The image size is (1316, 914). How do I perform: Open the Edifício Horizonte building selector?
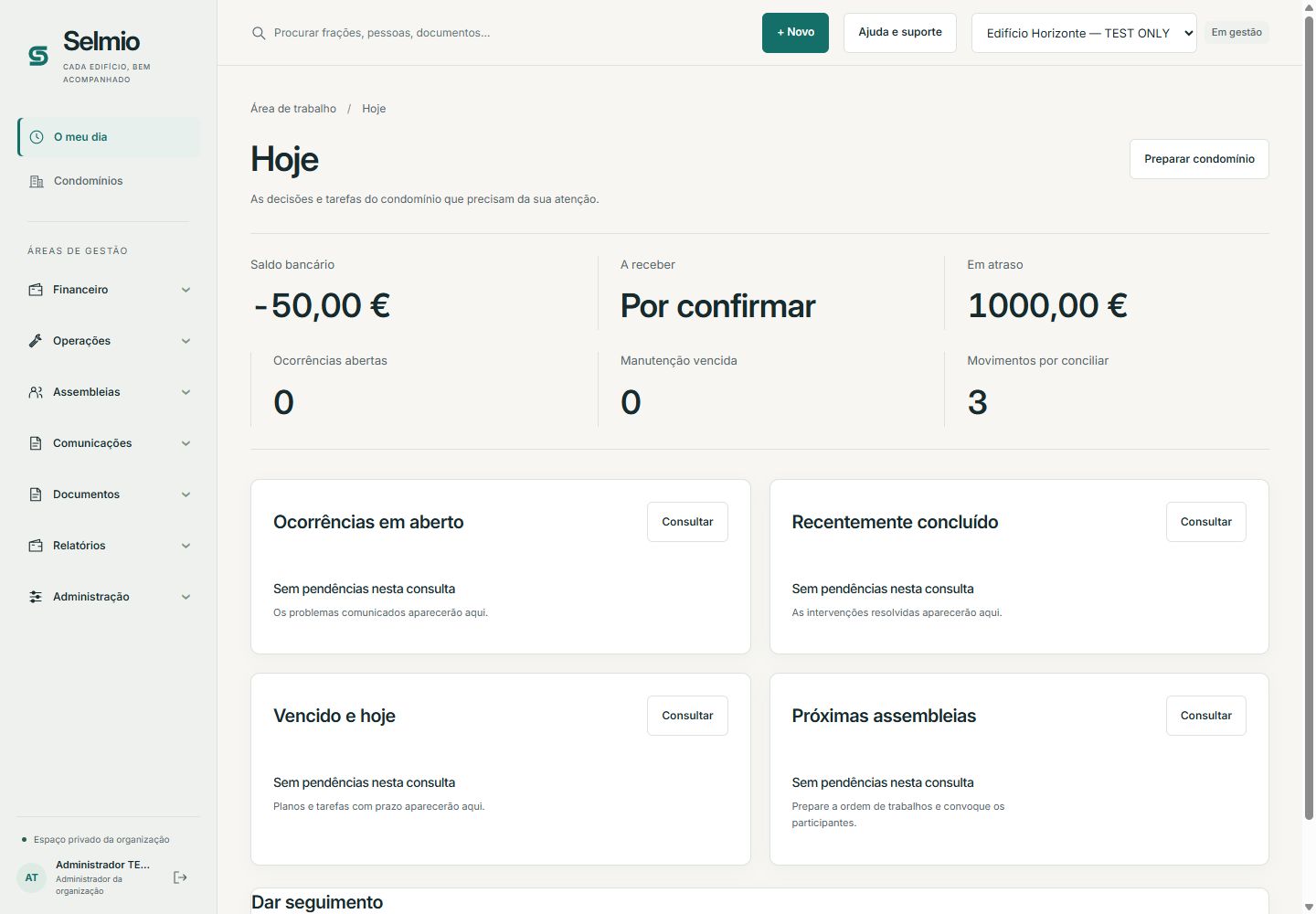(1084, 33)
